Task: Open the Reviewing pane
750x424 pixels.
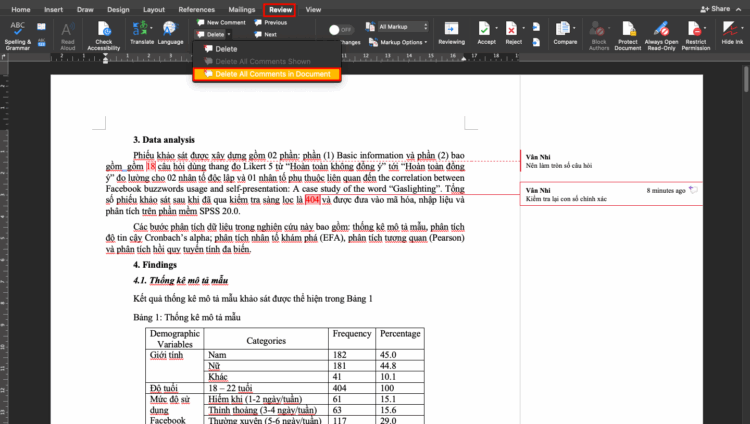Action: tap(451, 30)
